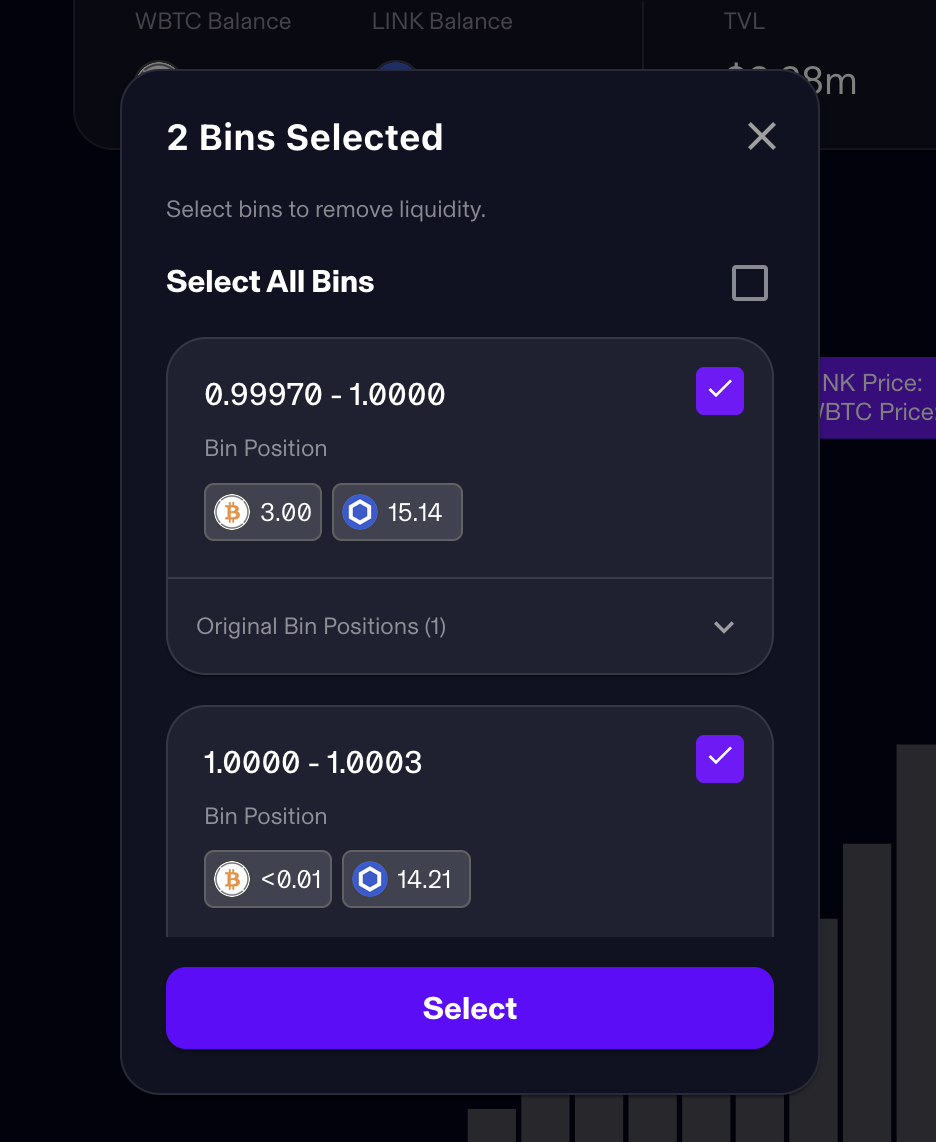
Task: Expand Original Bin Positions chevron
Action: tap(724, 627)
